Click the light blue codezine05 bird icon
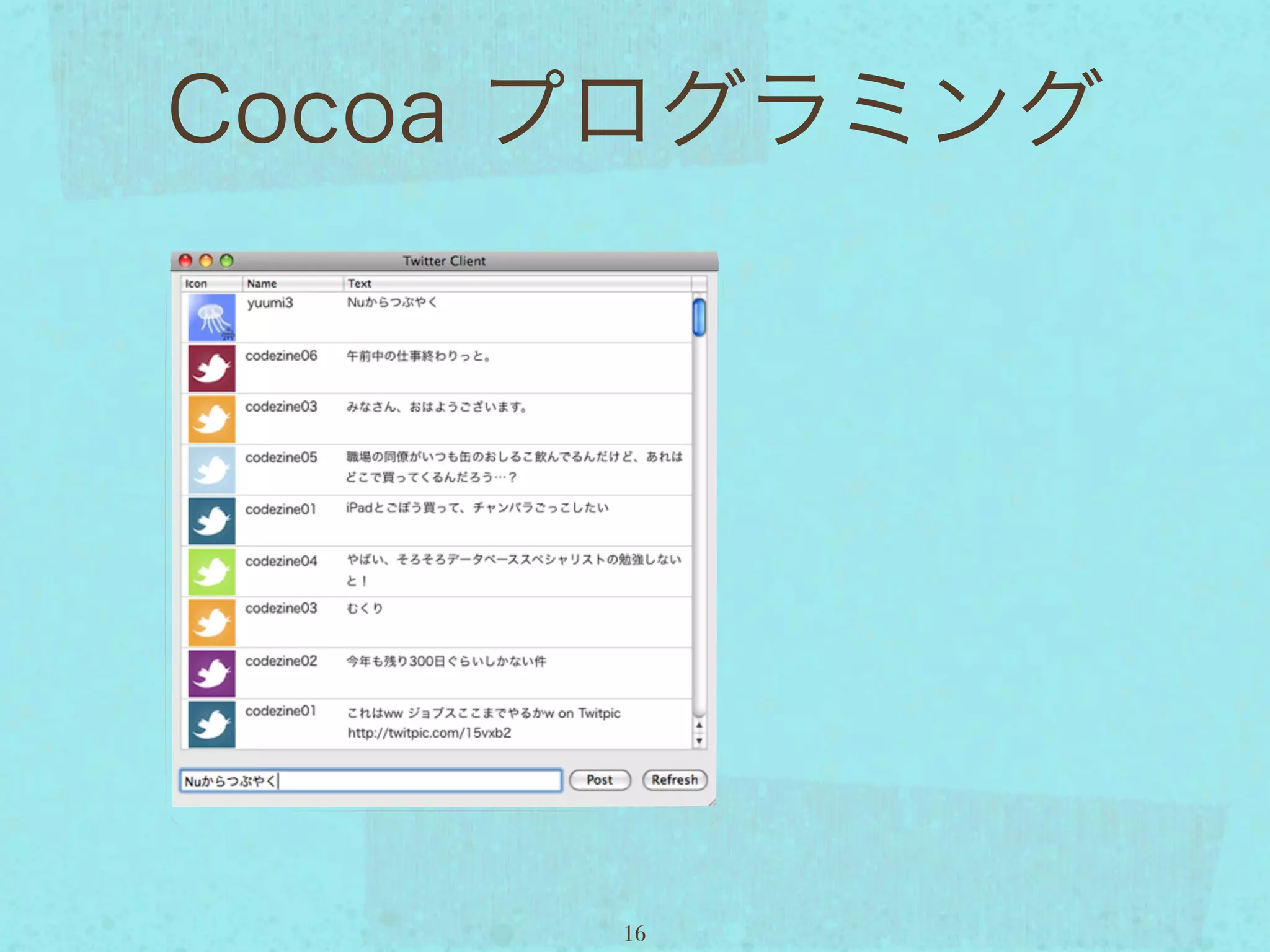This screenshot has height=952, width=1270. (211, 470)
